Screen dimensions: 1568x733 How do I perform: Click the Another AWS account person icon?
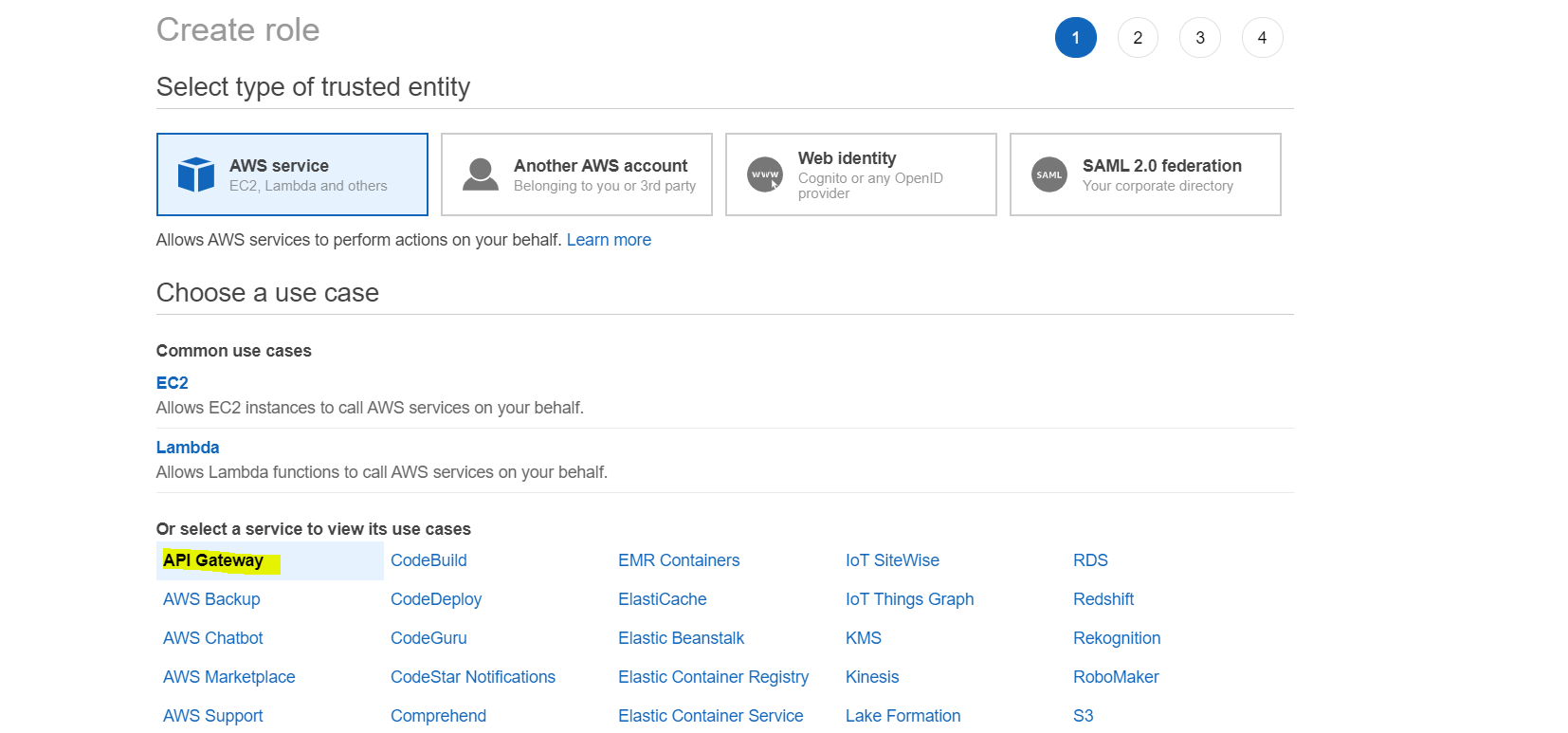tap(481, 174)
